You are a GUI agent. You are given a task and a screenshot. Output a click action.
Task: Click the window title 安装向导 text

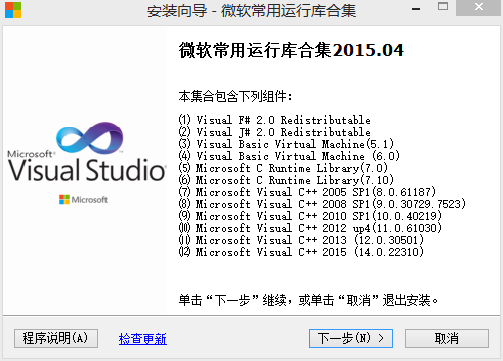177,11
